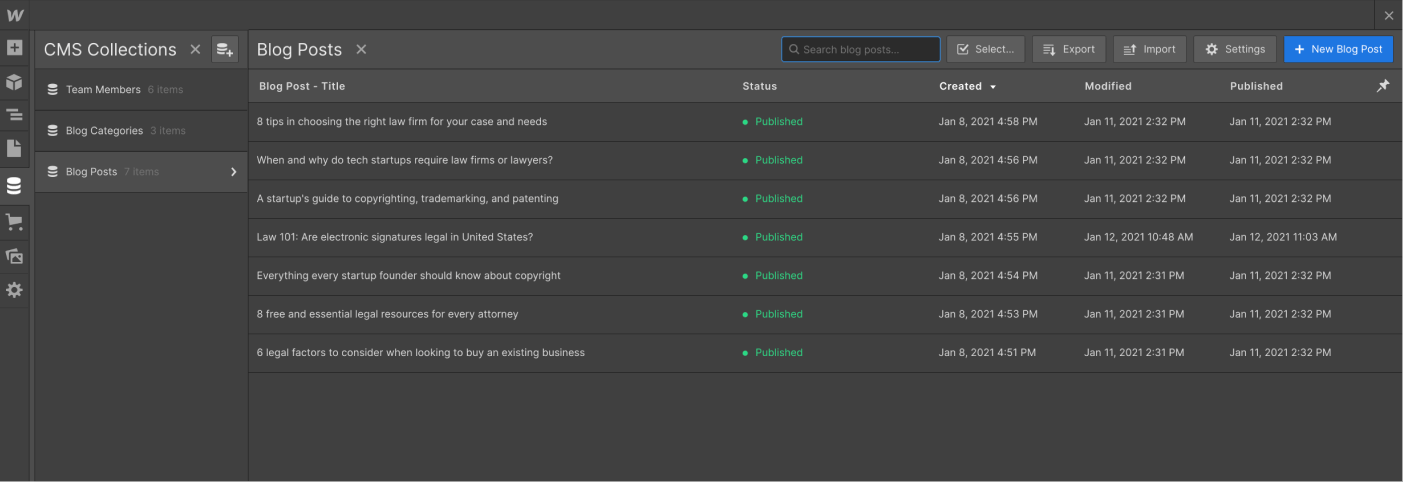Select the Blog Categories collection

[x=141, y=131]
